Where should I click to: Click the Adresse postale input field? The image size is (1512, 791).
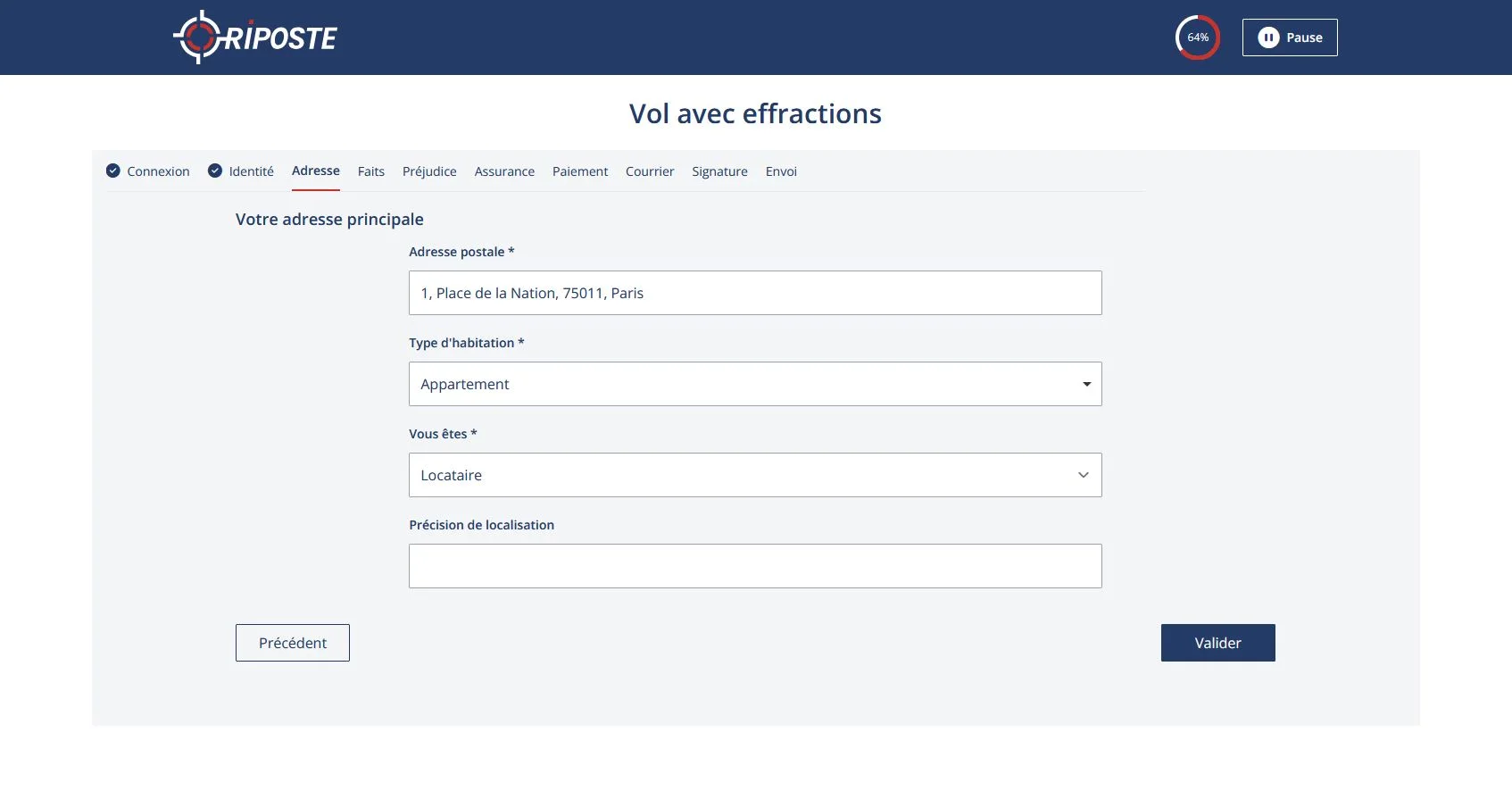754,293
